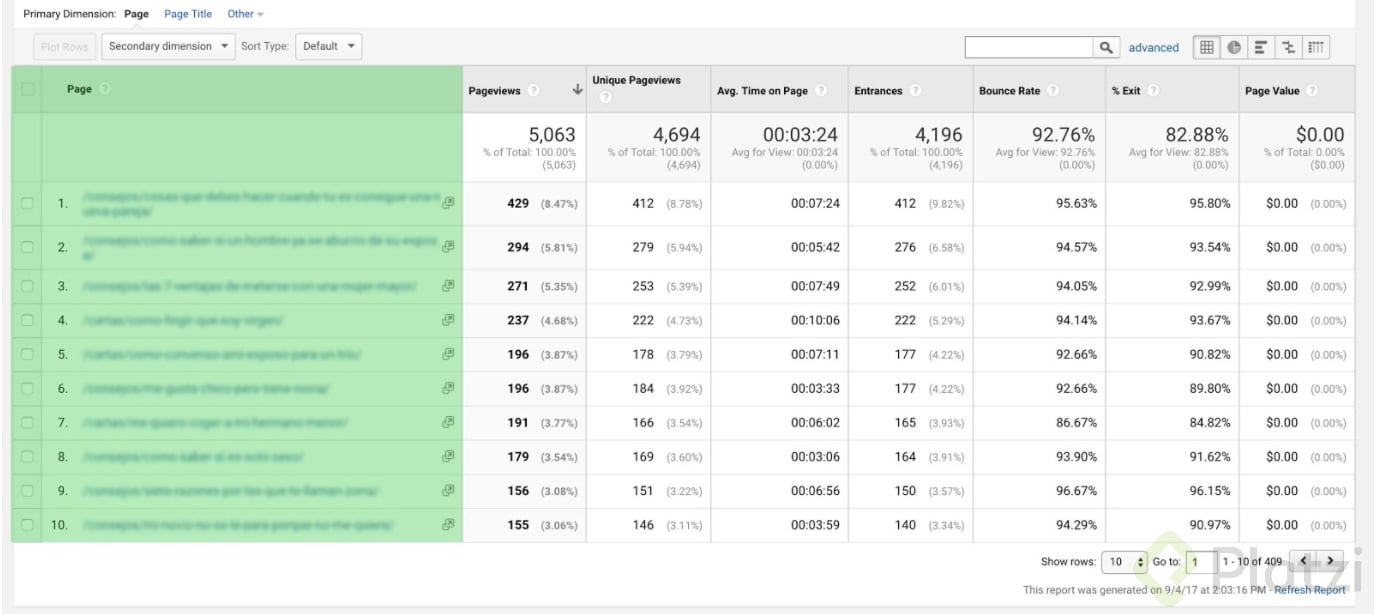The height and width of the screenshot is (614, 1376).
Task: Open help icon beside Entrances header
Action: tap(915, 91)
